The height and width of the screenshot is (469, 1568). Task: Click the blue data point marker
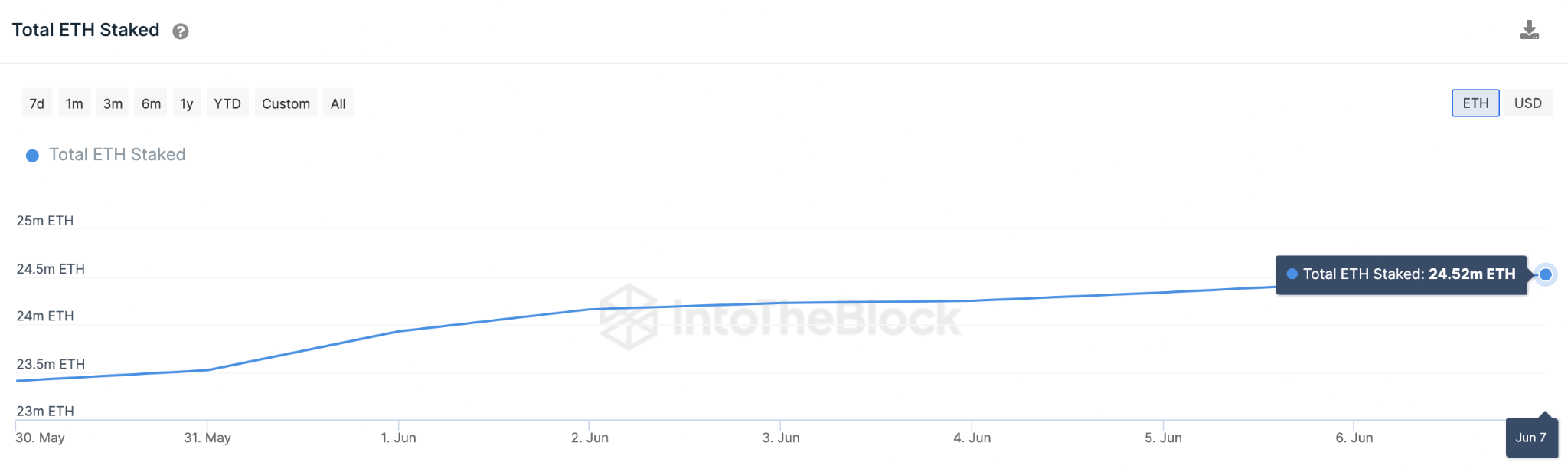(x=1546, y=274)
